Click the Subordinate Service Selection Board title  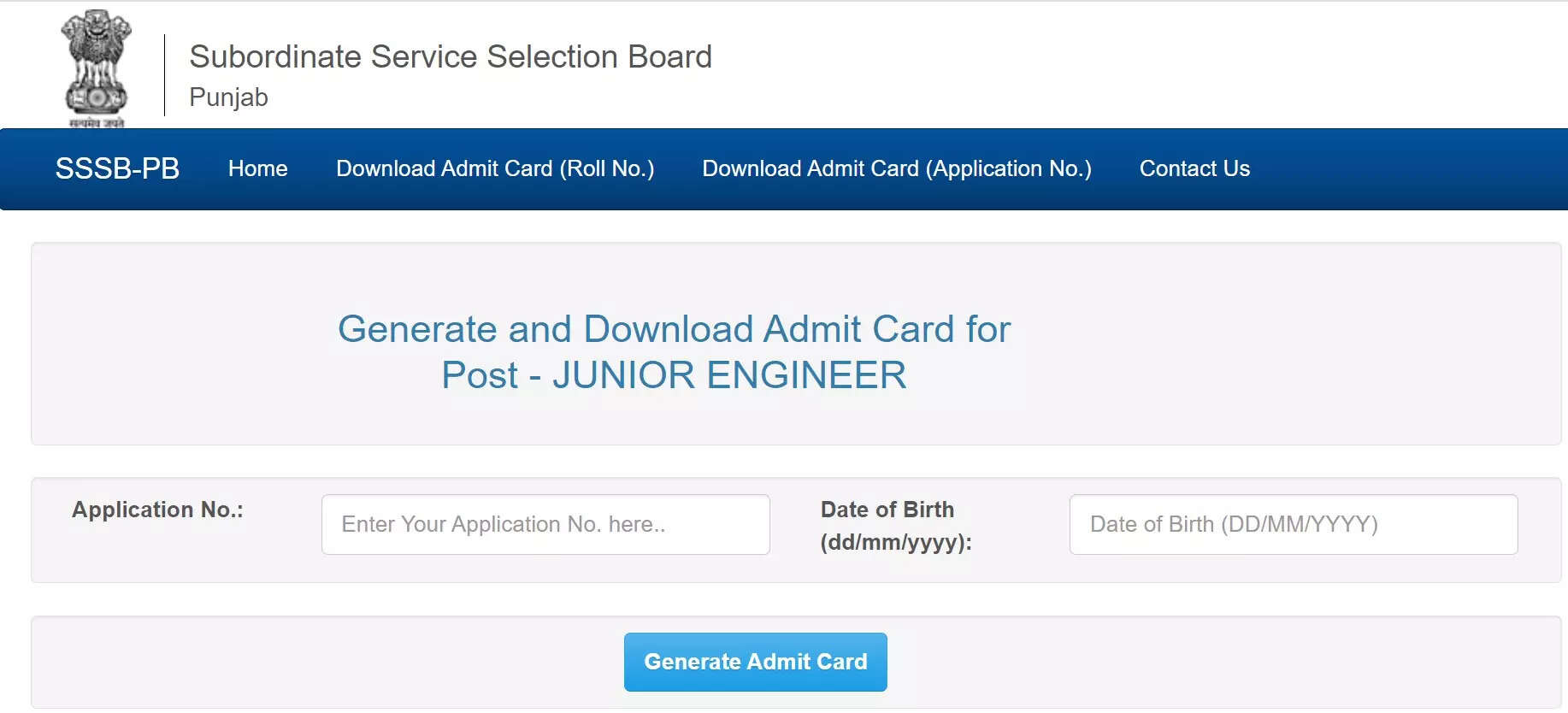point(451,56)
